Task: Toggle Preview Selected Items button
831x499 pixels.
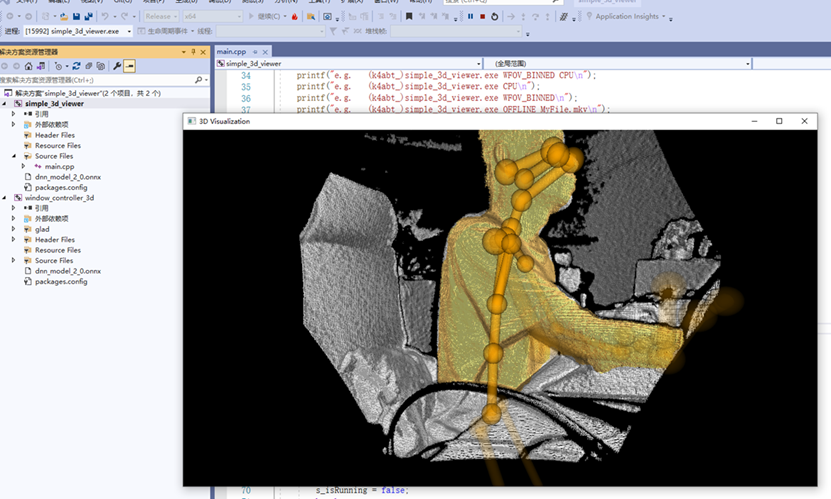Action: (130, 66)
